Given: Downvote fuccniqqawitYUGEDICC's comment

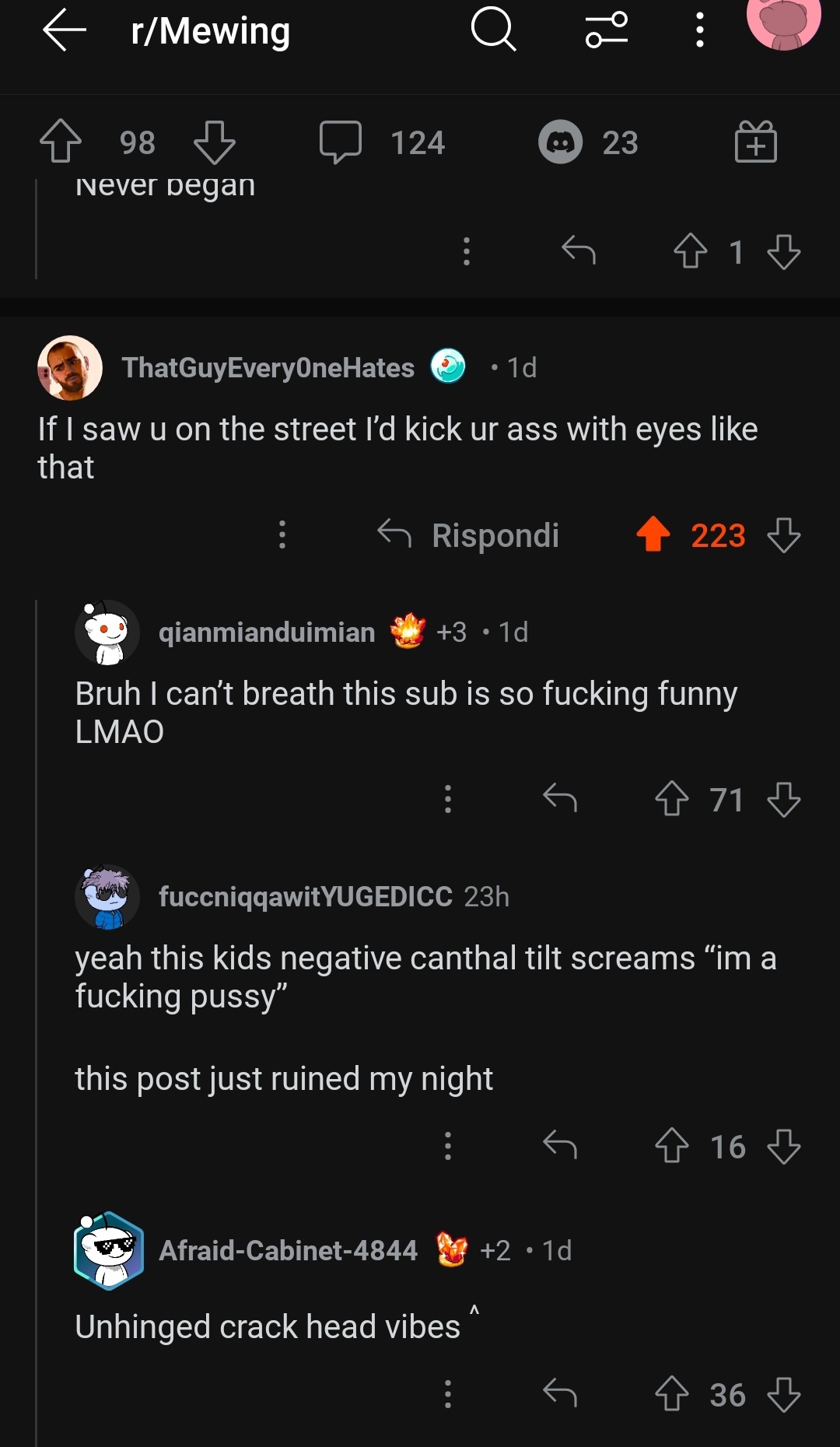Looking at the screenshot, I should (783, 1147).
